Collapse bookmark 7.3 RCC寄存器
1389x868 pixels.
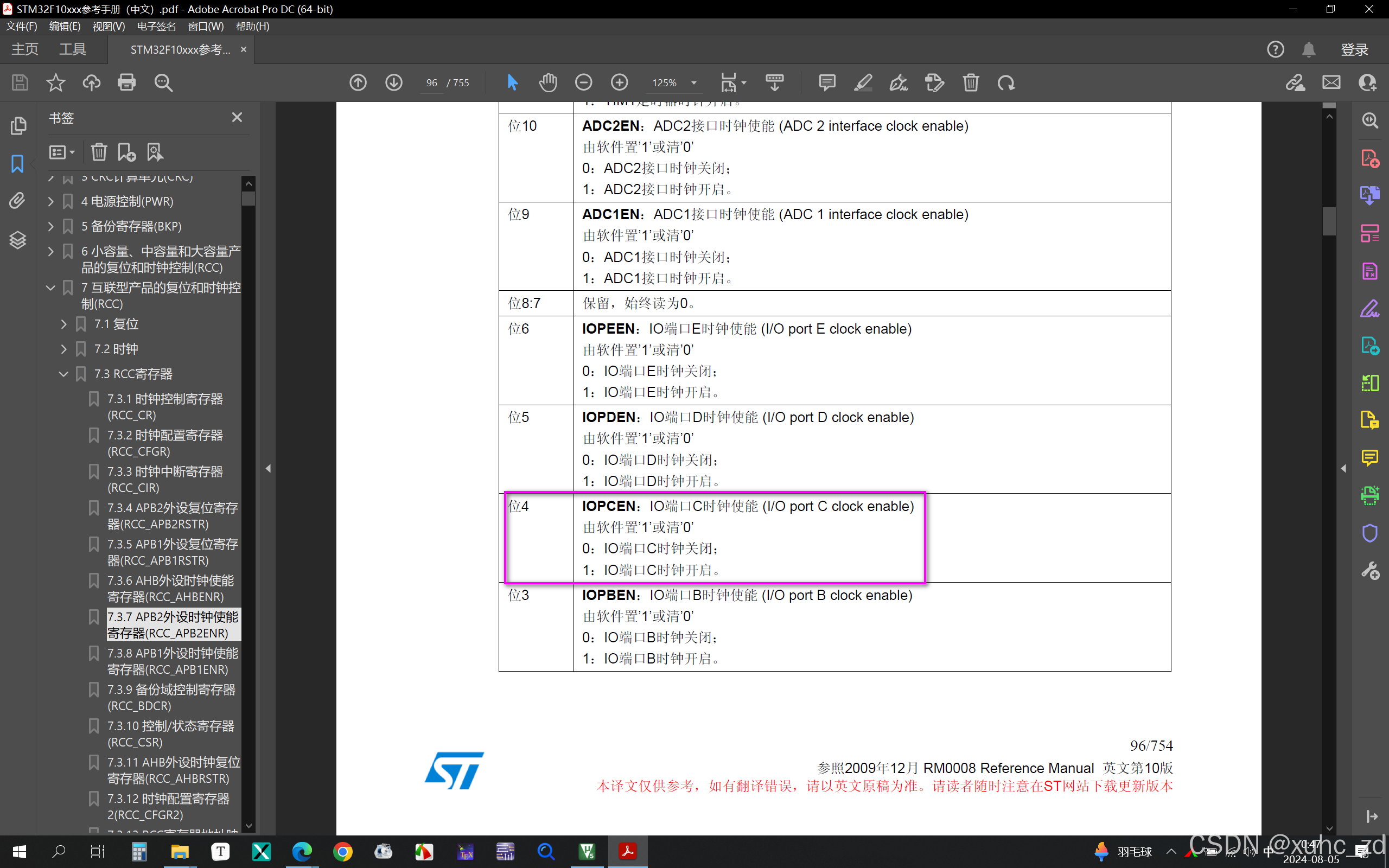point(63,374)
